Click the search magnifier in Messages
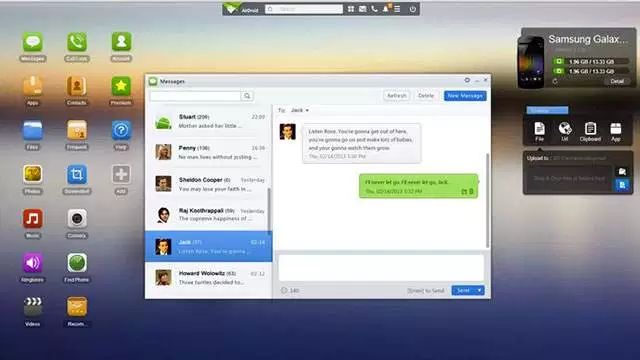Viewport: 640px width, 360px height. [247, 96]
